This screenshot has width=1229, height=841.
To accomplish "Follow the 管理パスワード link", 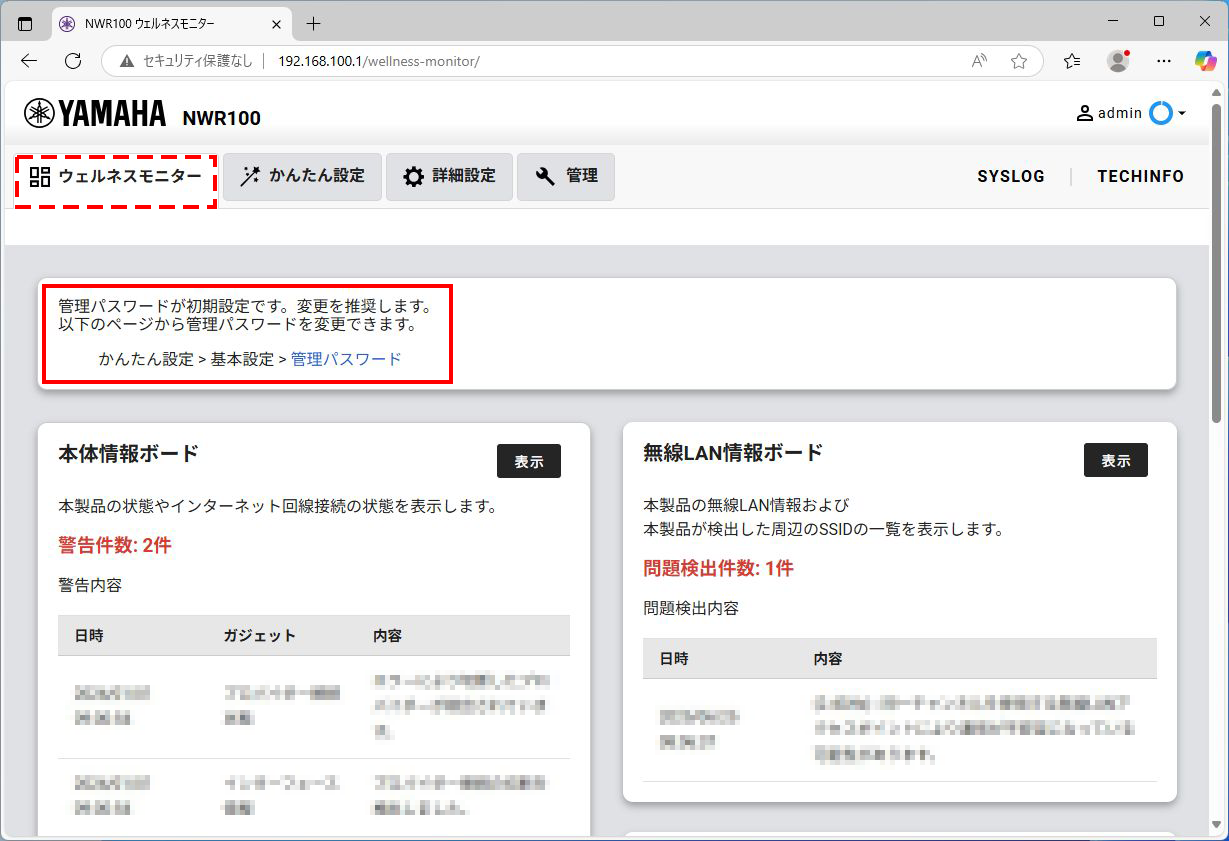I will [346, 359].
